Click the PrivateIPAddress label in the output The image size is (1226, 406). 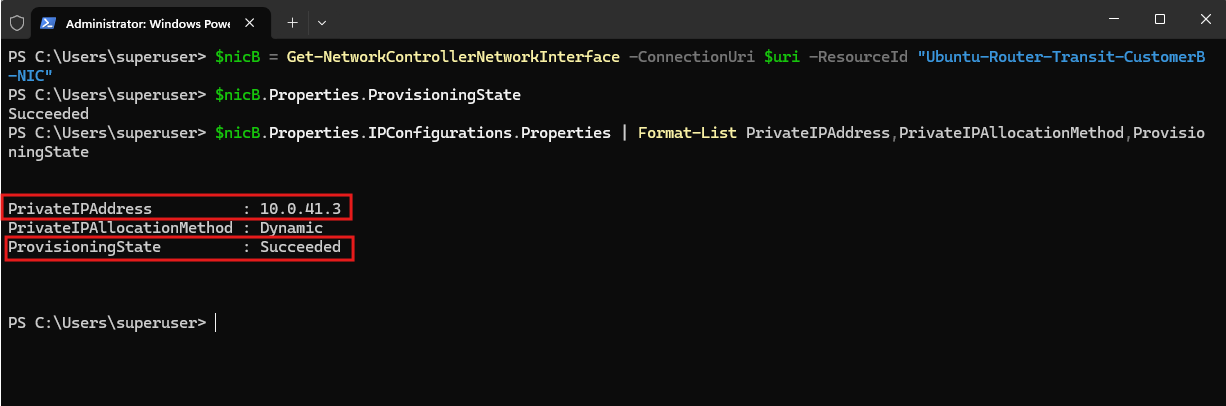pyautogui.click(x=79, y=209)
